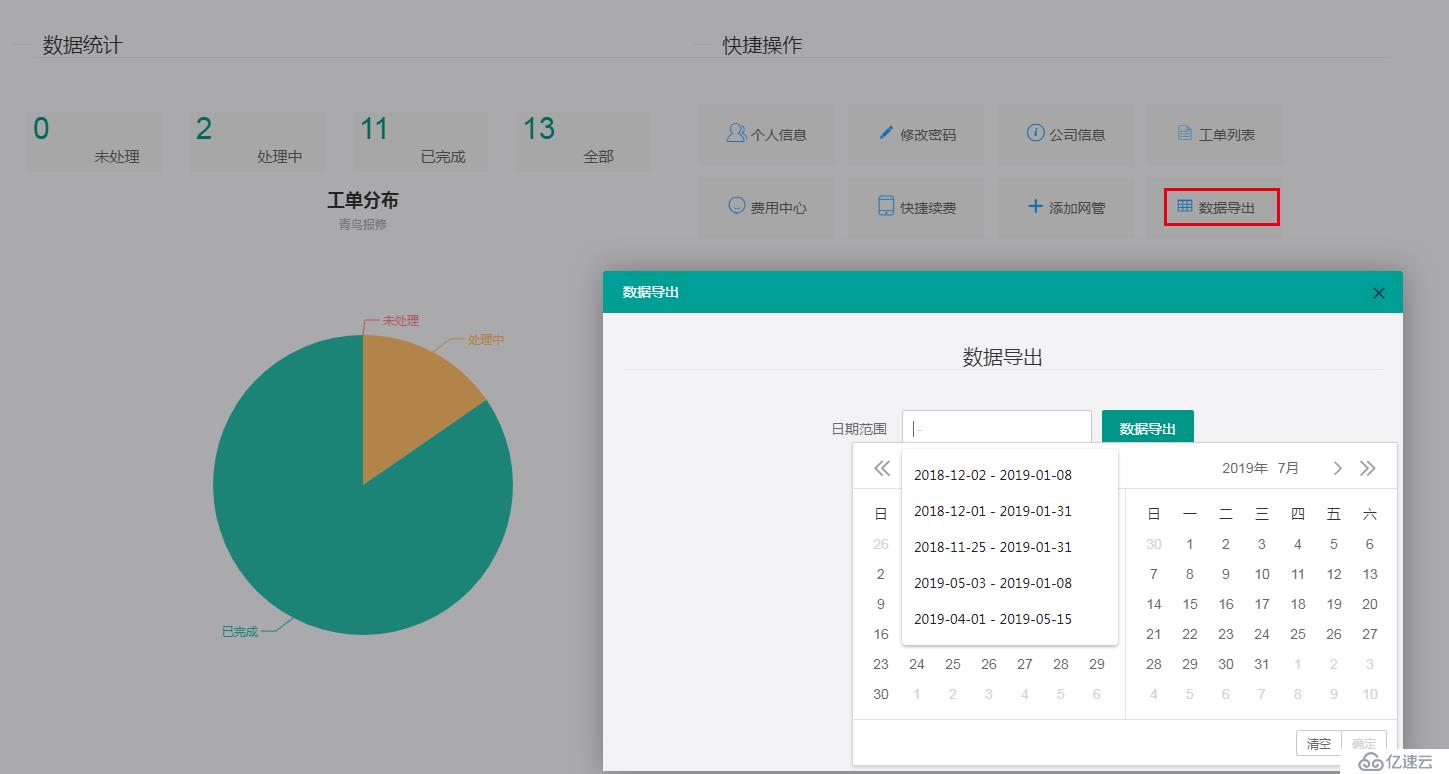Click the 未处理 statistic card showing 0
The image size is (1449, 774).
(94, 142)
